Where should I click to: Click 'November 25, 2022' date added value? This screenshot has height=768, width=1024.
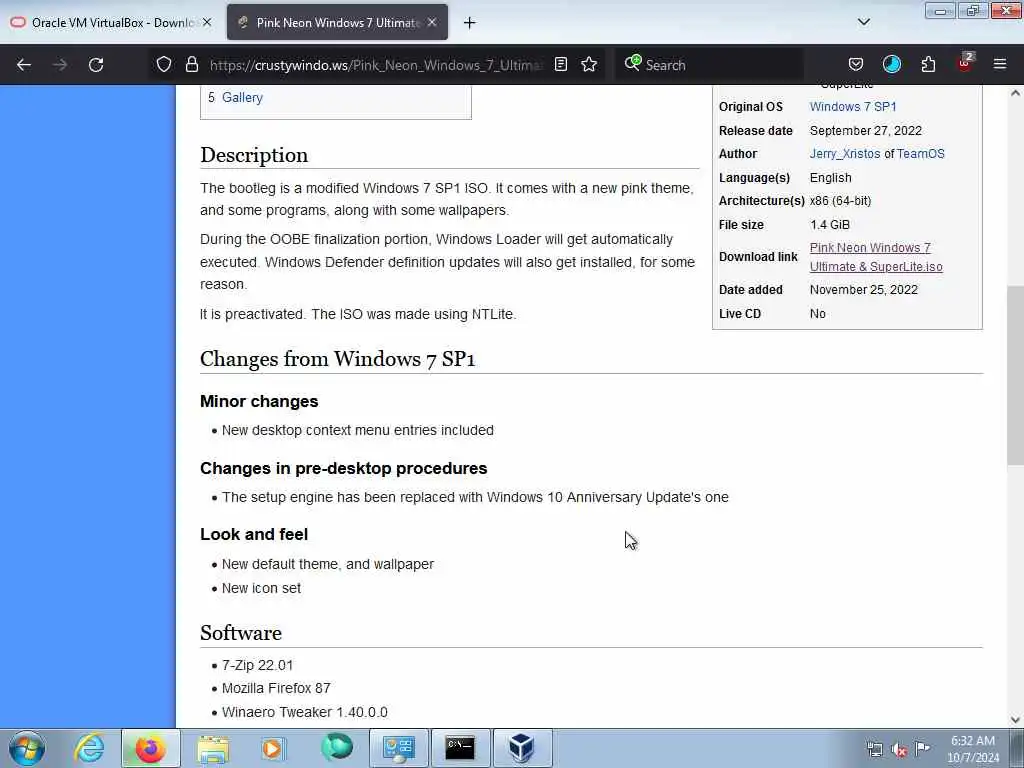(863, 289)
